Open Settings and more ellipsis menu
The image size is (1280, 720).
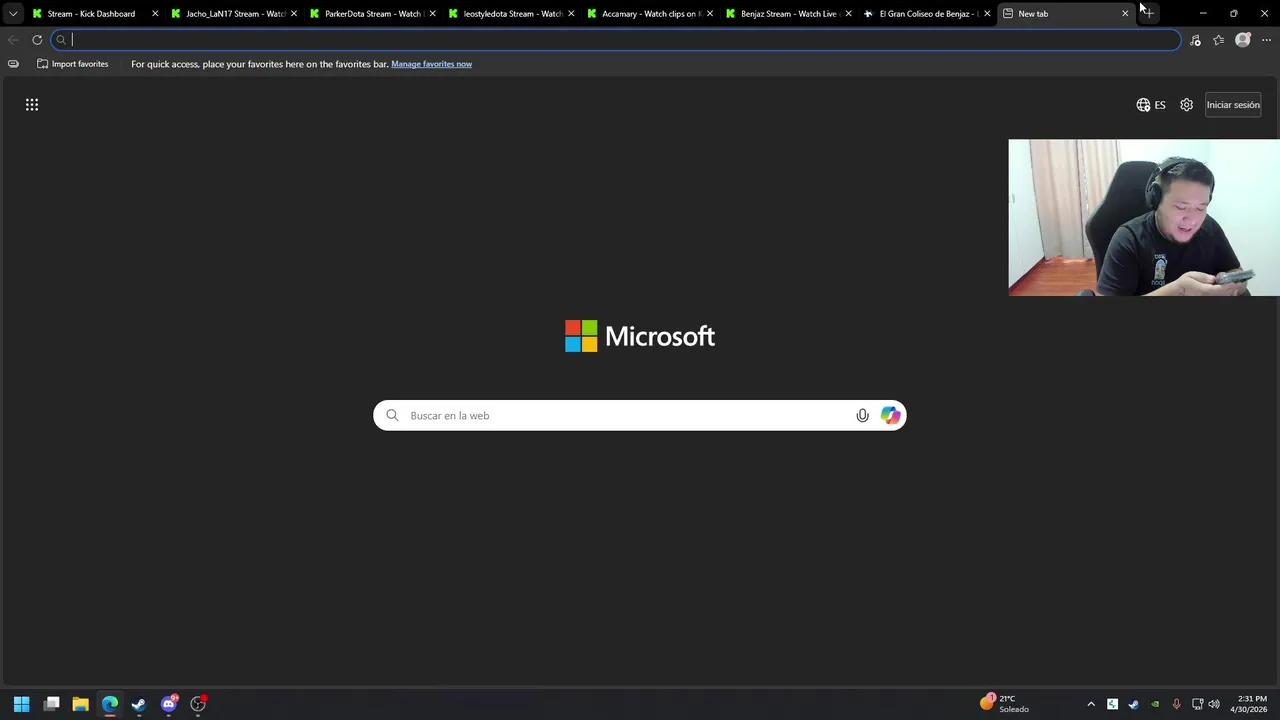1266,40
